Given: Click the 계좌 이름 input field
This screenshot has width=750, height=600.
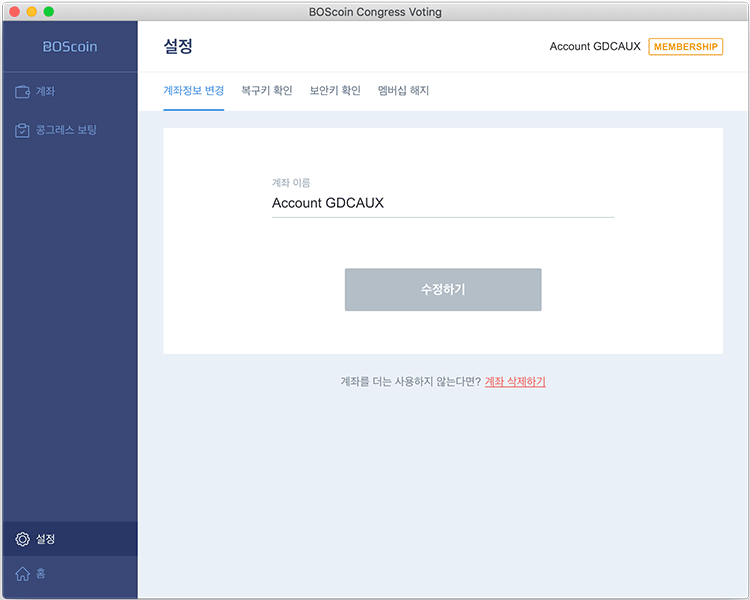Looking at the screenshot, I should tap(443, 203).
